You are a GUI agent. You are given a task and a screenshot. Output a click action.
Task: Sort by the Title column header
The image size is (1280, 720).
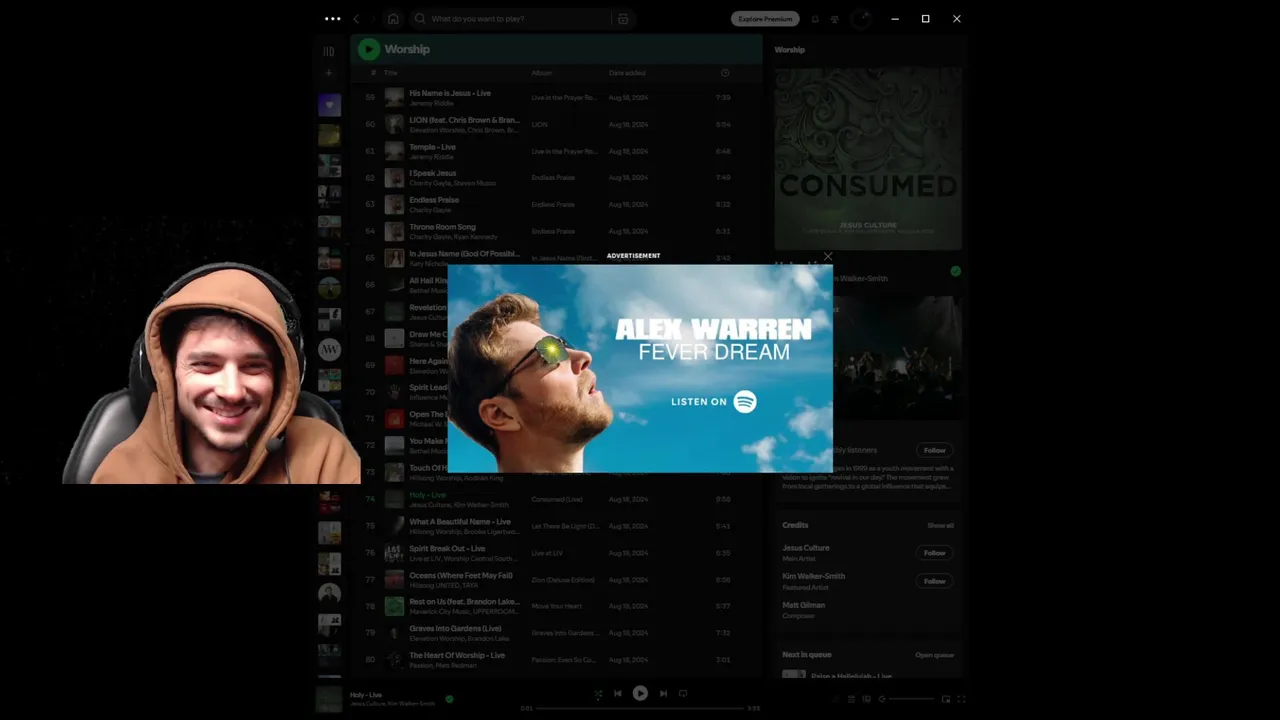coord(391,73)
